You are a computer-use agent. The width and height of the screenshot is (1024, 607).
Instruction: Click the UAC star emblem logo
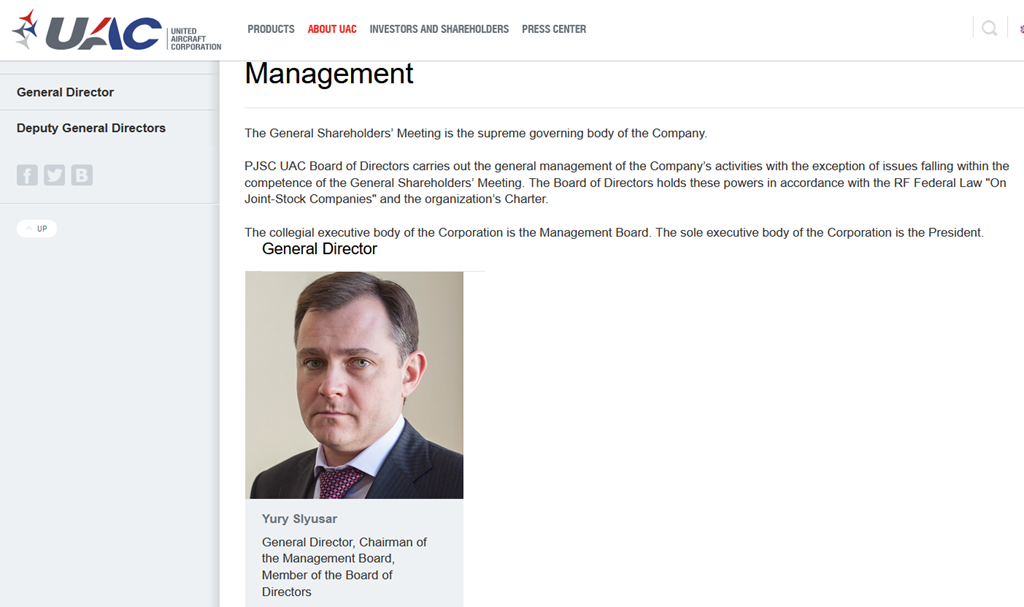(26, 29)
